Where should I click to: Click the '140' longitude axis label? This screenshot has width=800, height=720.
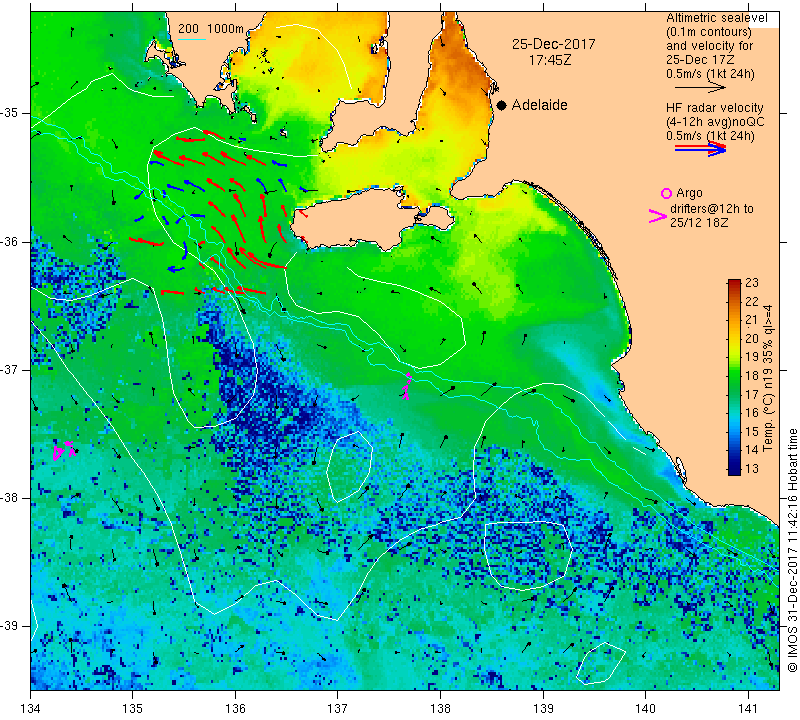645,709
